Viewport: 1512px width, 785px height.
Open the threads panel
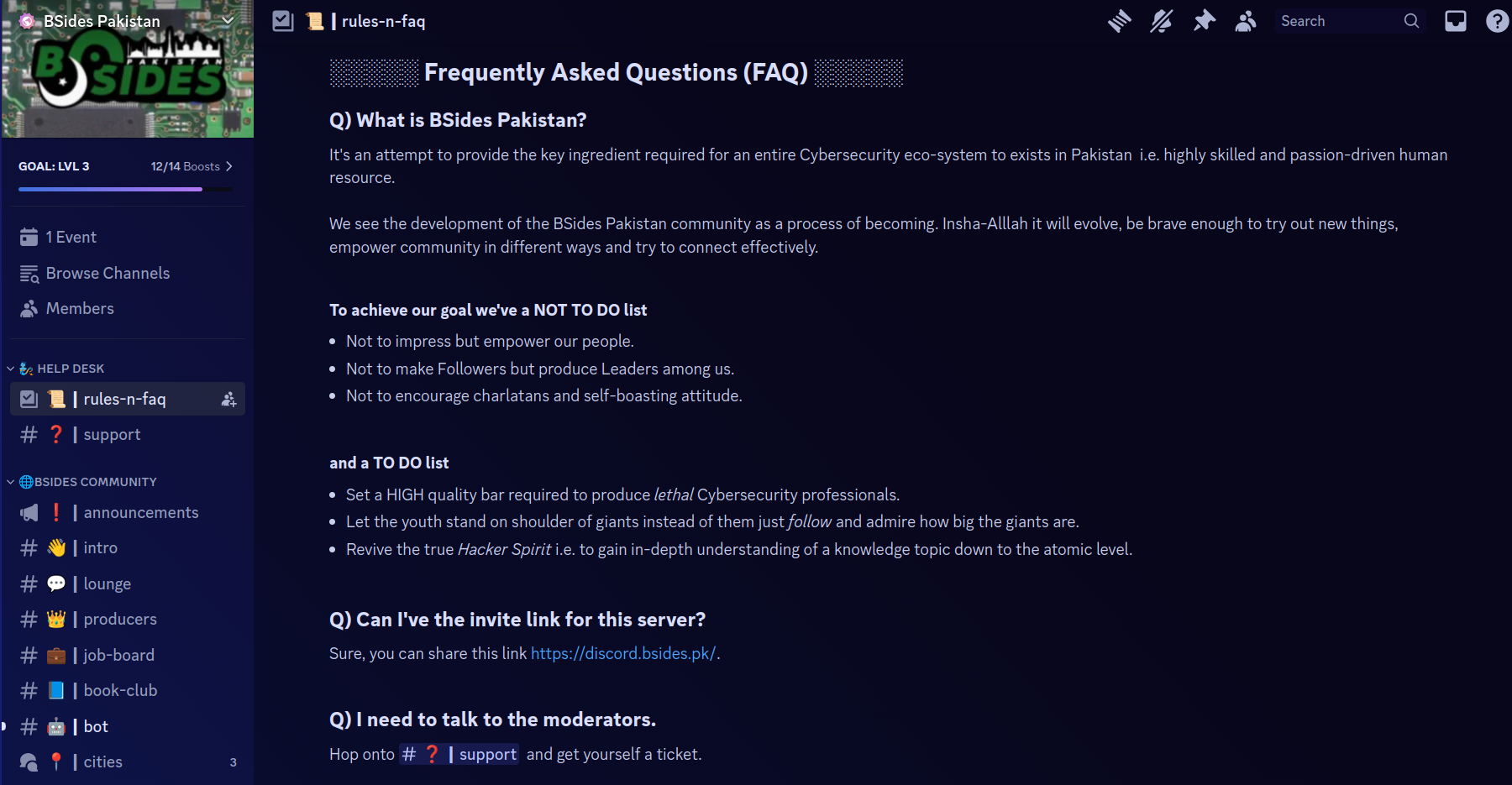[1119, 21]
